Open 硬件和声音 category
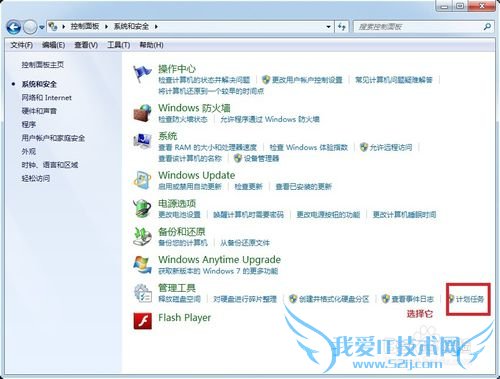Screen dimensions: 500x379 click(x=39, y=111)
